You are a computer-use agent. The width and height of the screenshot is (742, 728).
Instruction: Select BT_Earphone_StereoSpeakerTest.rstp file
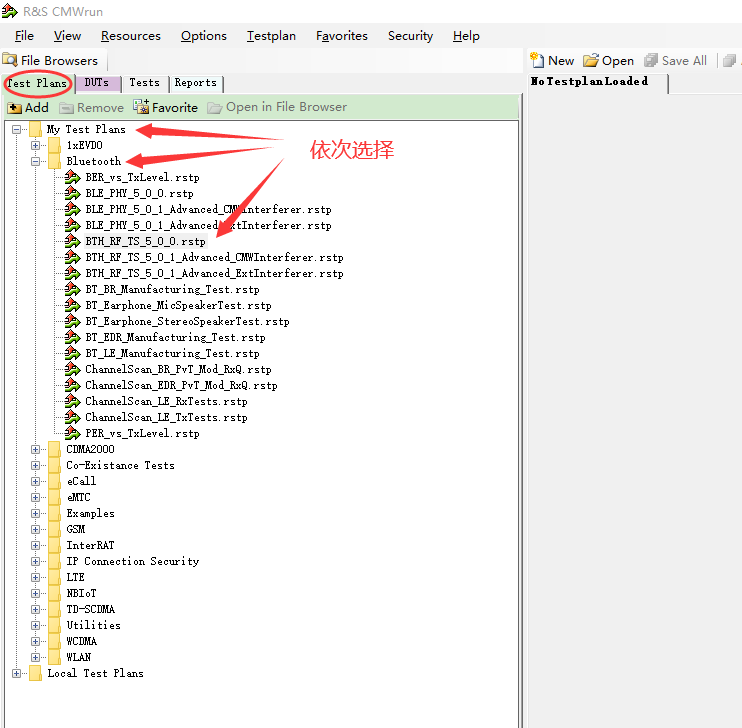pyautogui.click(x=187, y=321)
